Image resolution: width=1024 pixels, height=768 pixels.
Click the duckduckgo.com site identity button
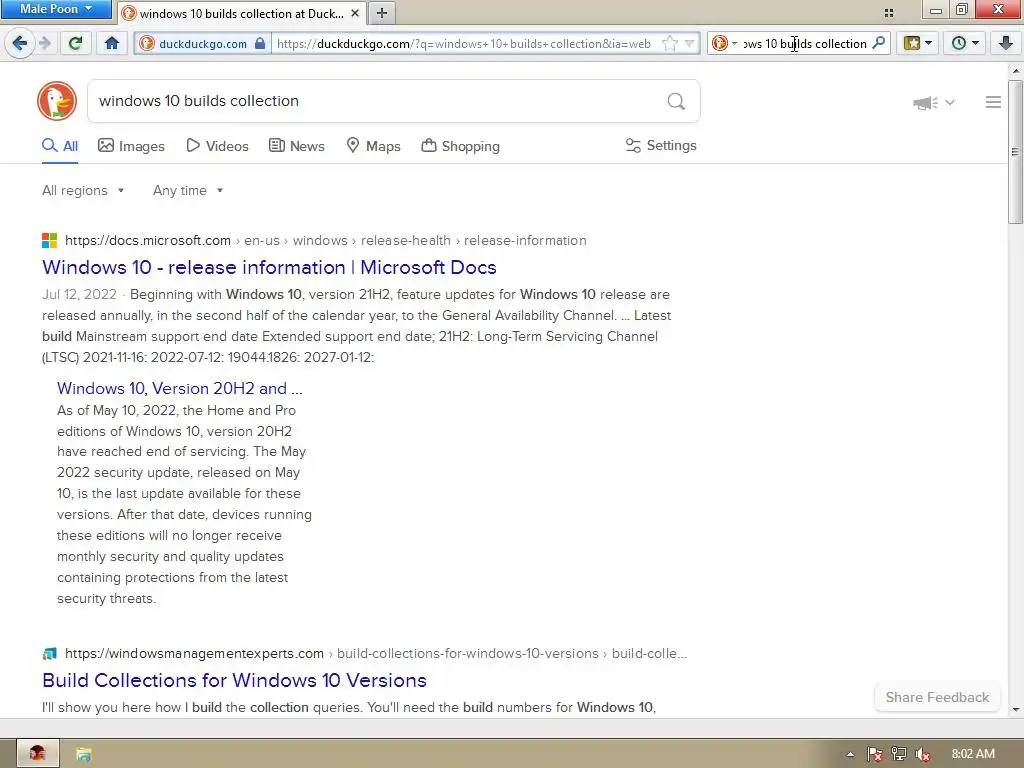point(202,44)
